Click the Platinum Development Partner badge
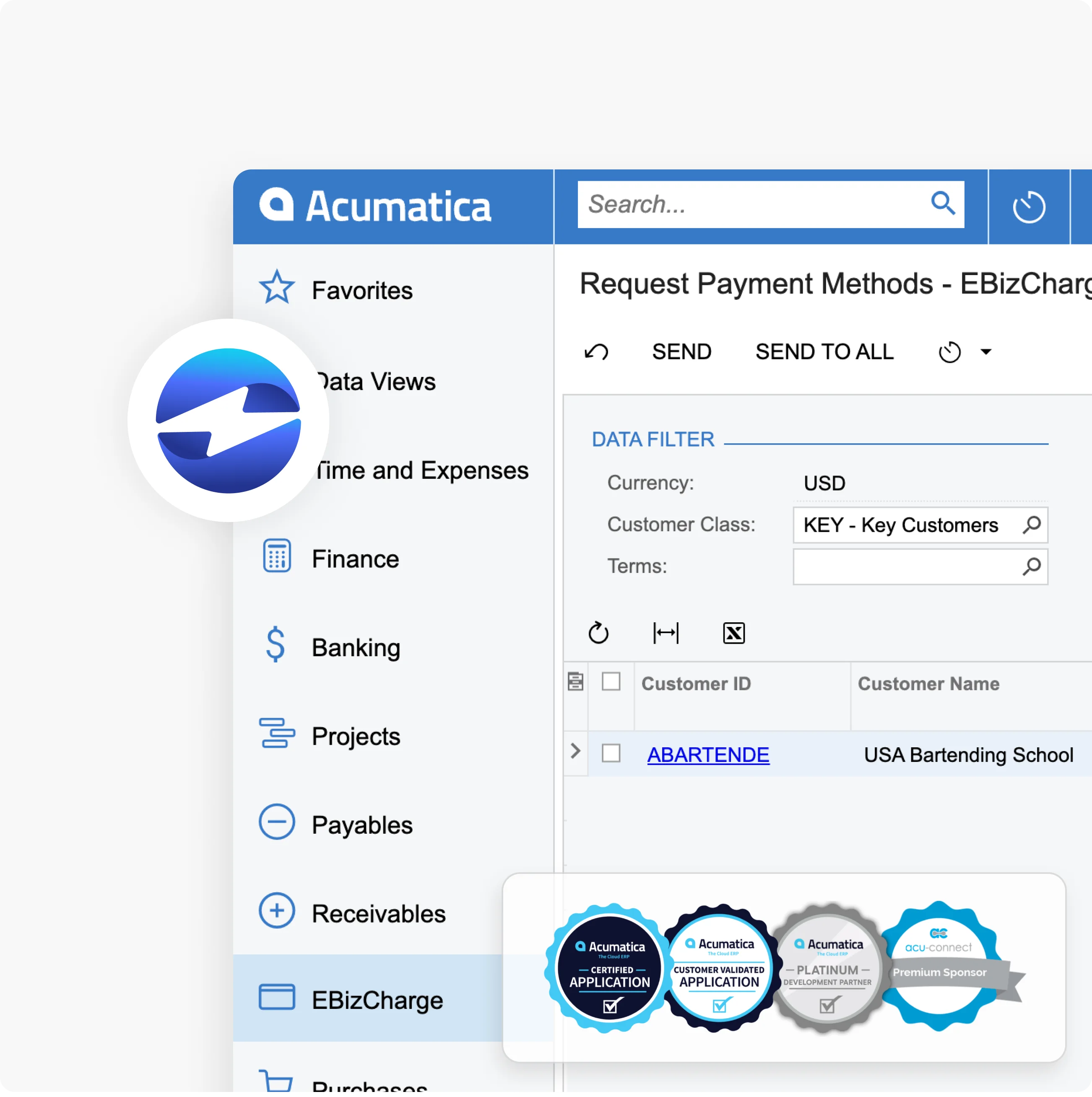1092x1097 pixels. (827, 969)
